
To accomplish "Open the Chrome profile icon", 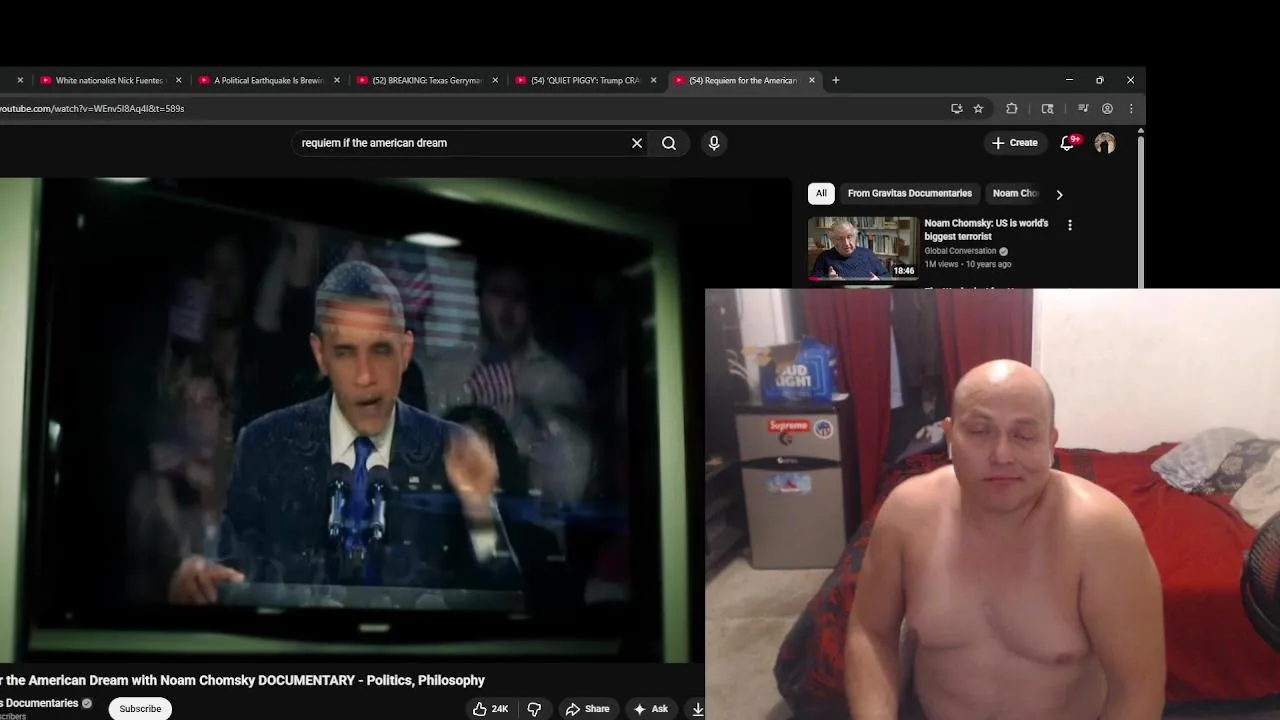I will [1107, 108].
